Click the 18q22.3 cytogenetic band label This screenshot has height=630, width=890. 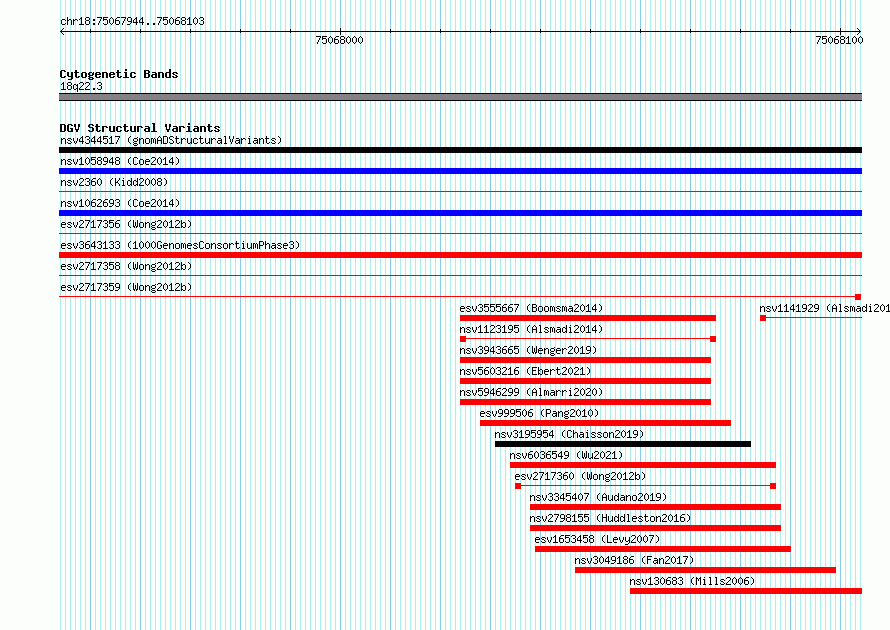pos(81,86)
